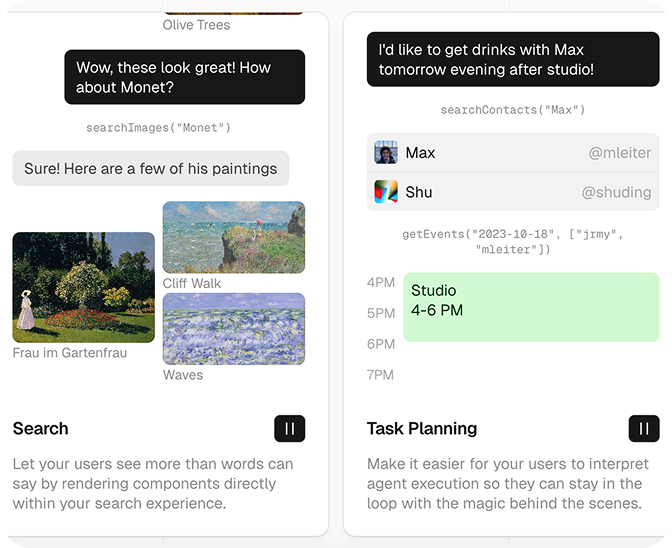The image size is (672, 548).
Task: Click Max's avatar photo
Action: pos(386,153)
